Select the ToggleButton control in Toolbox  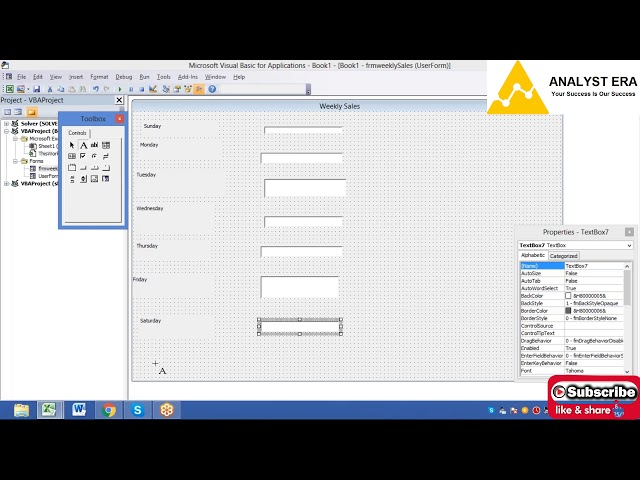pyautogui.click(x=106, y=156)
